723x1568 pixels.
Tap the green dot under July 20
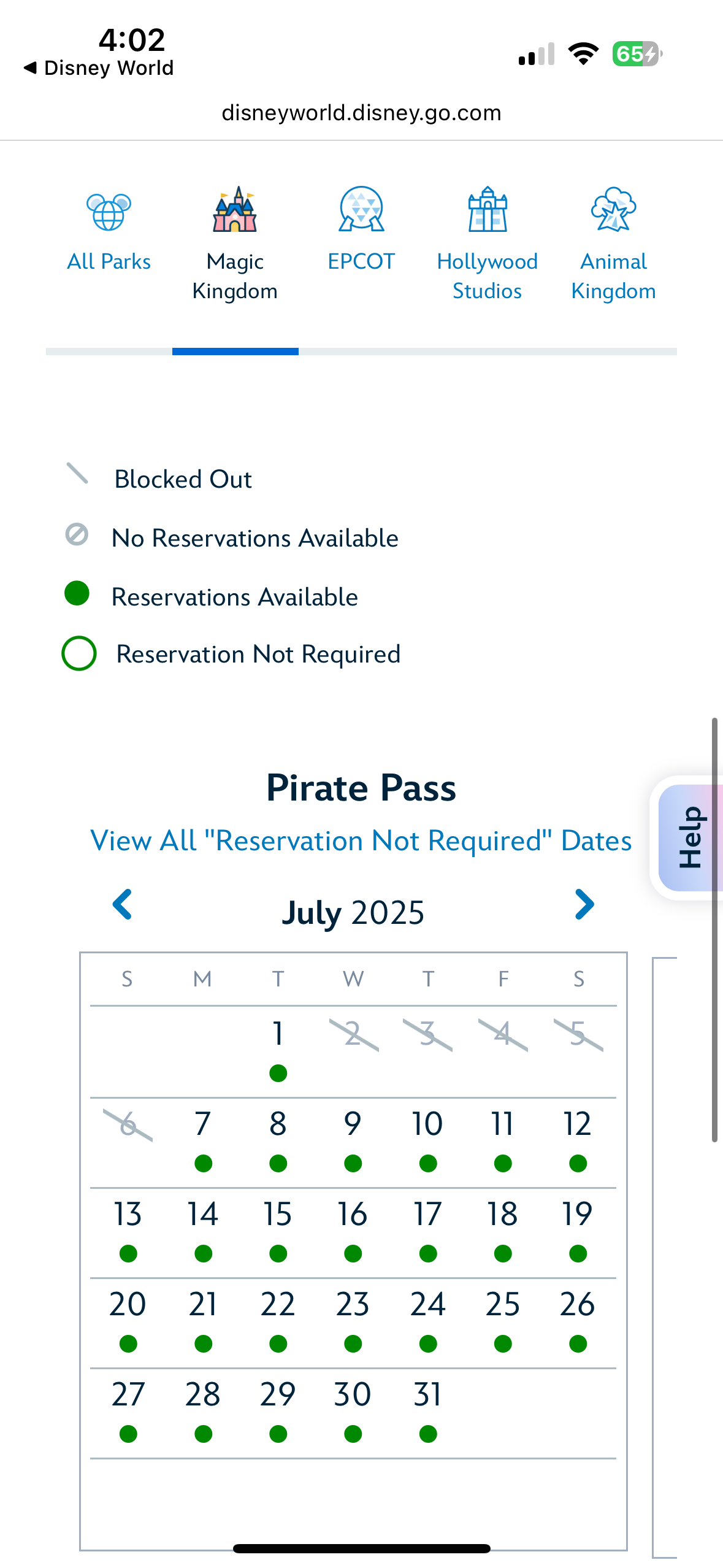pyautogui.click(x=128, y=1343)
